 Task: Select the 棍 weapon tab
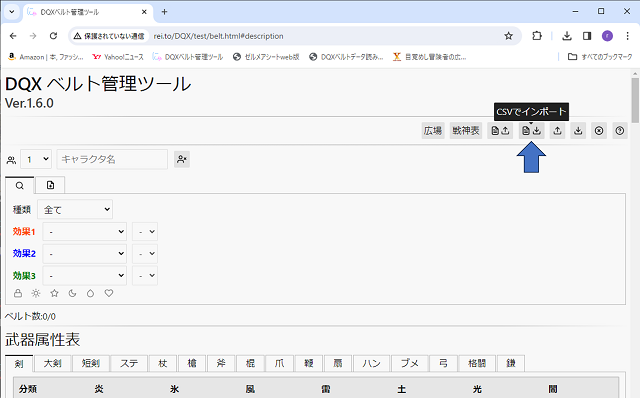pos(250,363)
